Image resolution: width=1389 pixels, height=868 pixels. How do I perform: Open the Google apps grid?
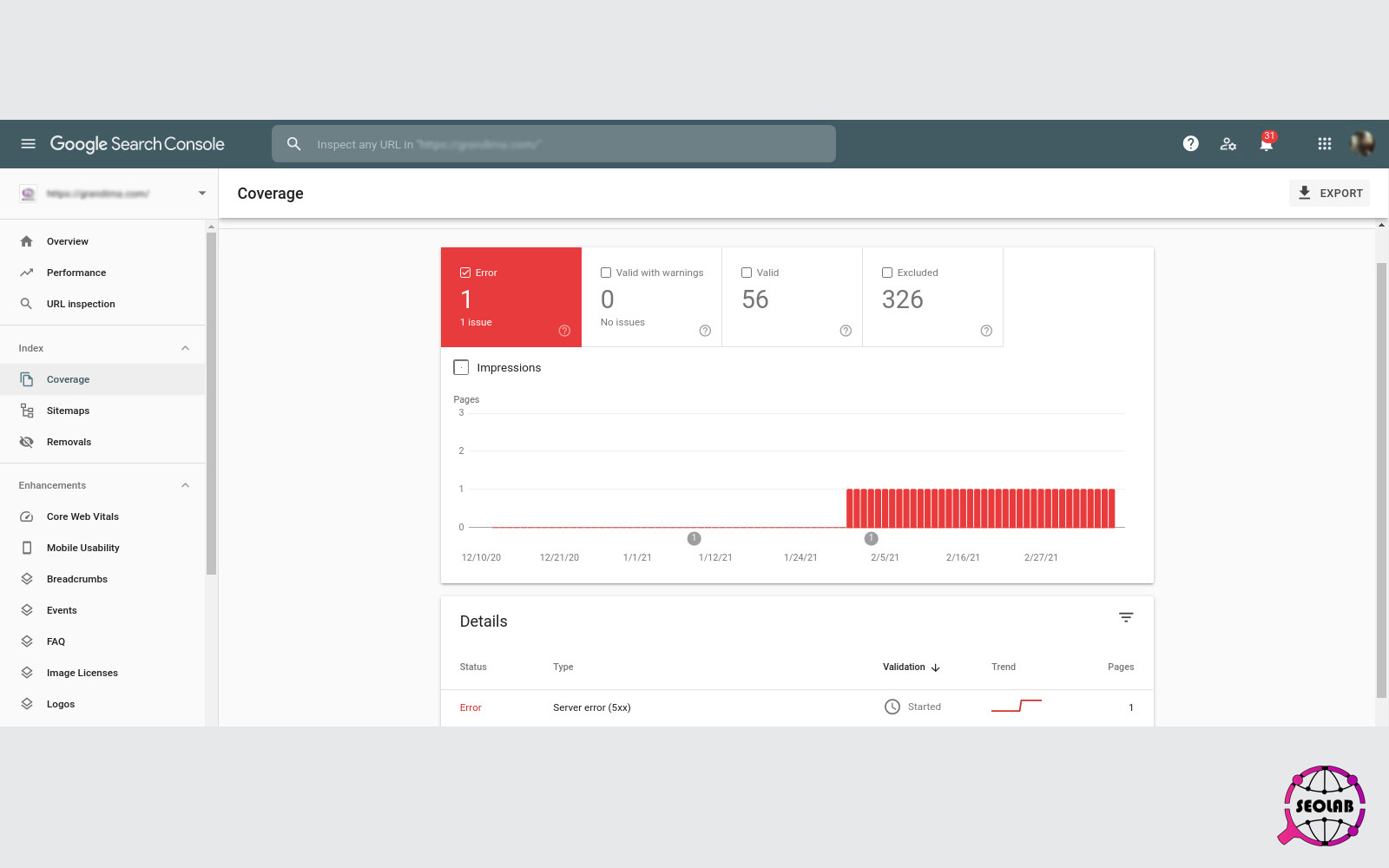coord(1324,144)
